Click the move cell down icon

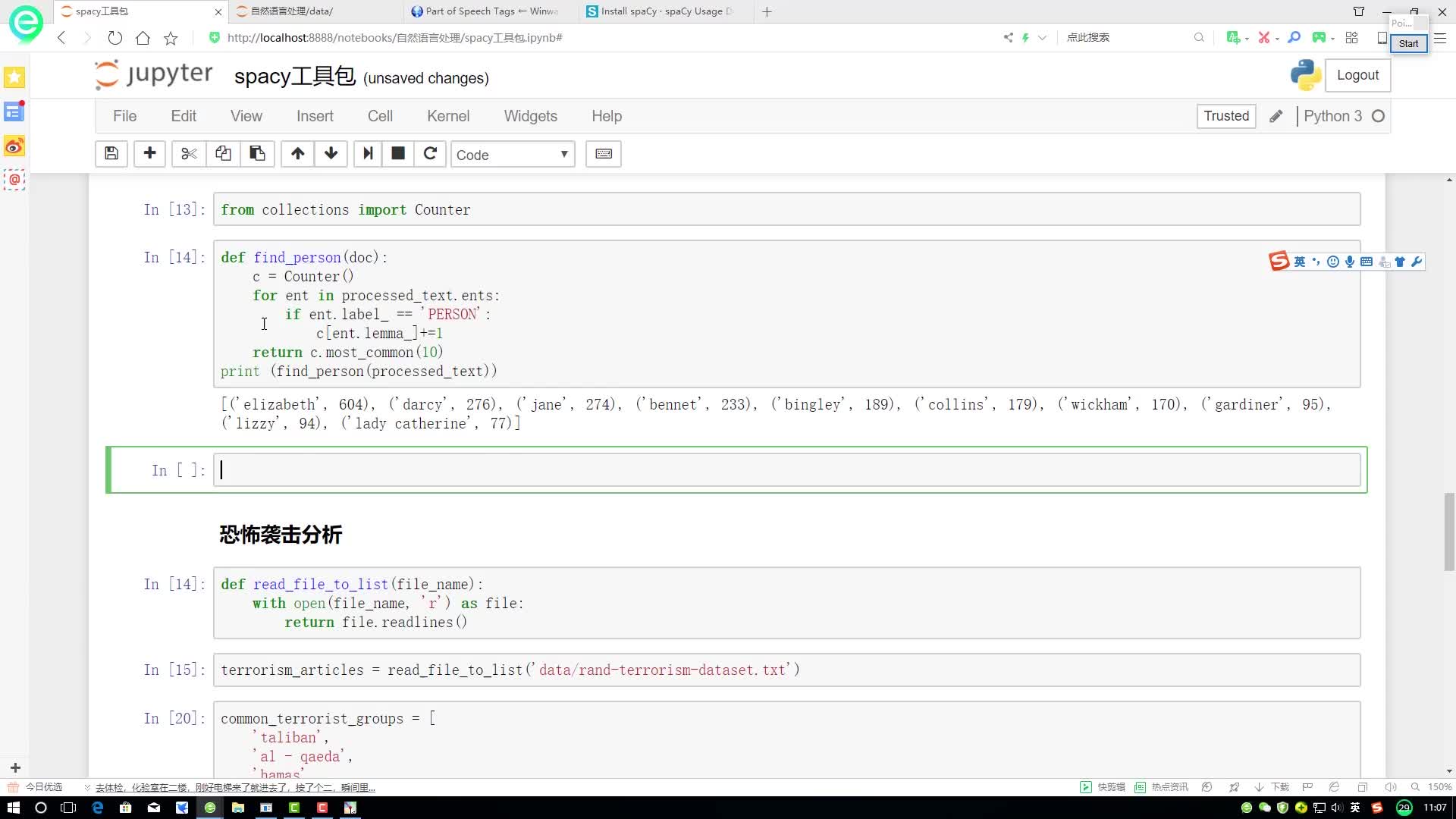[x=332, y=154]
